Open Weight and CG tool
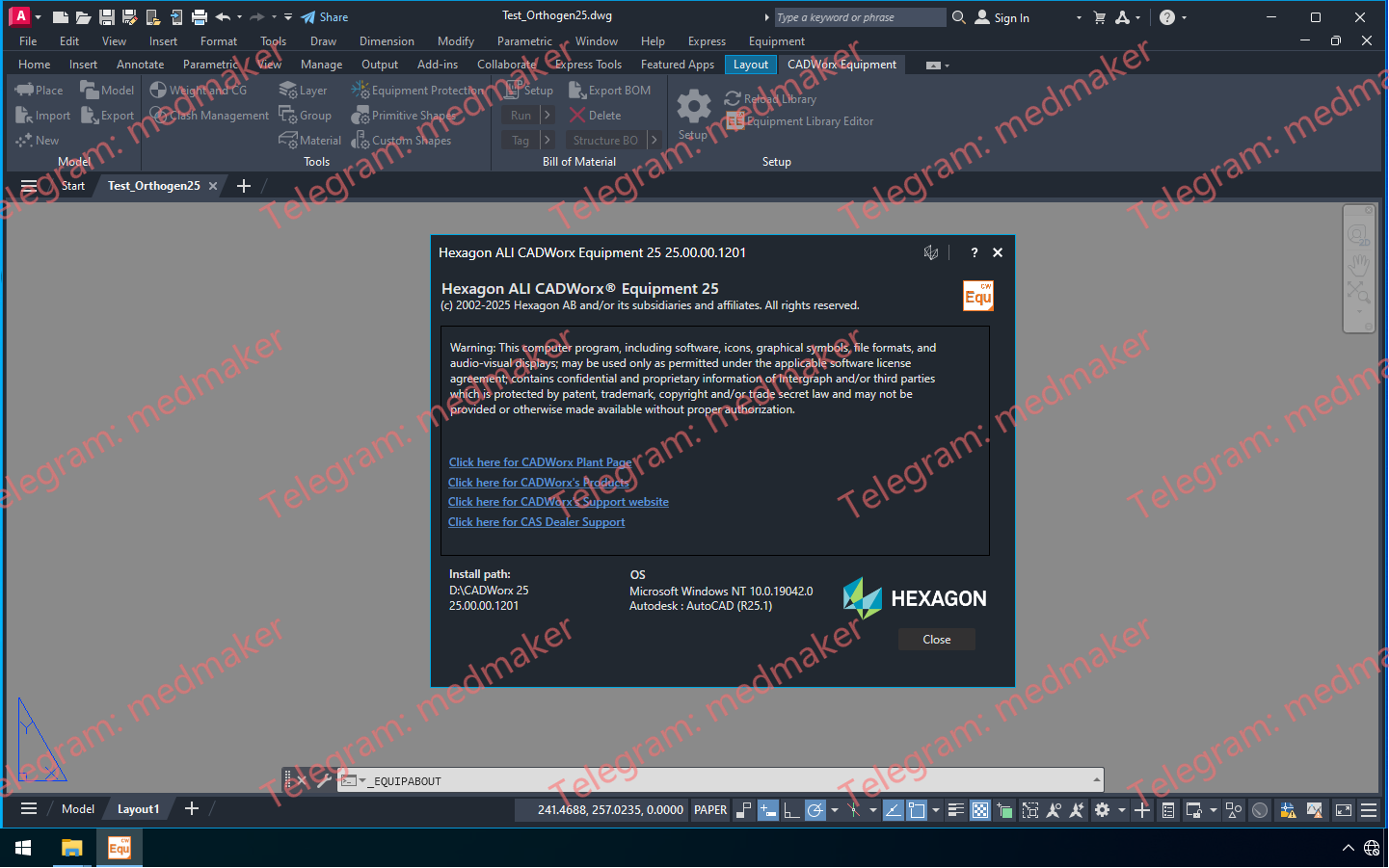 coord(199,91)
